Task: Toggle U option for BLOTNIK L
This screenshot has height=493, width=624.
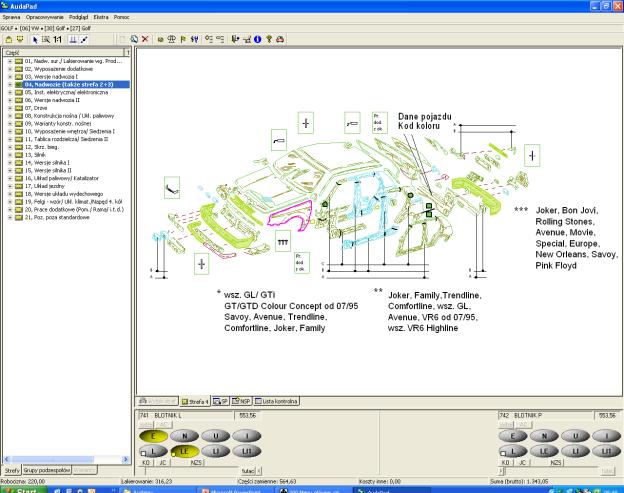Action: 215,436
